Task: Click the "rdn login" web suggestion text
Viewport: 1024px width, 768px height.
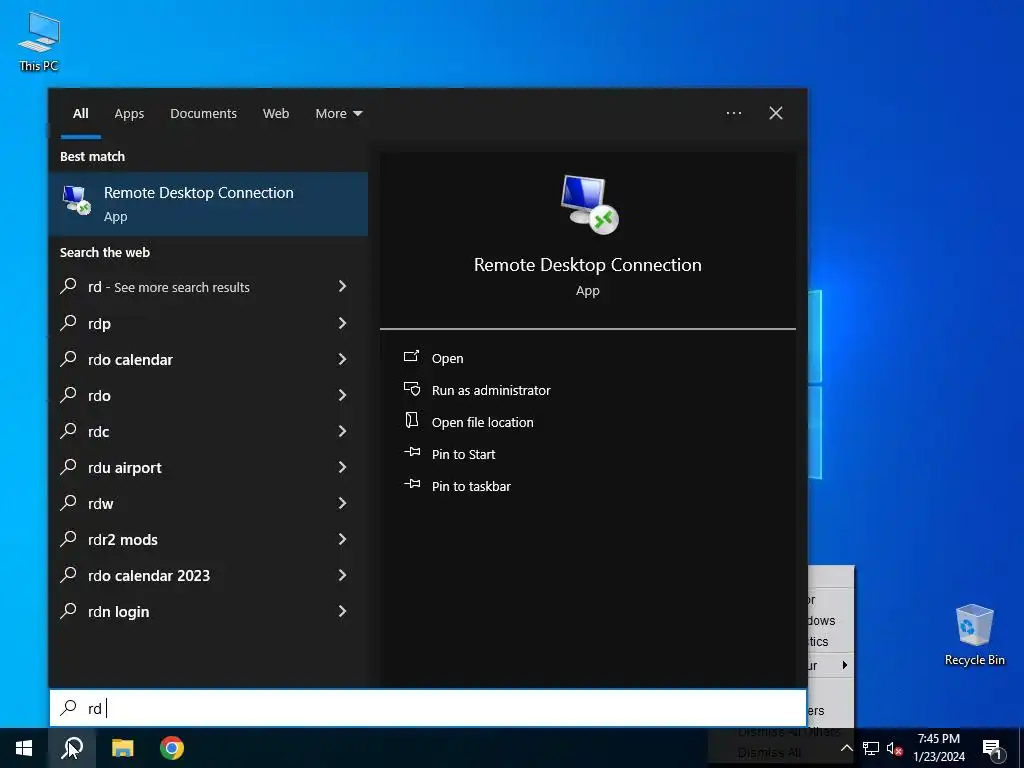Action: coord(118,612)
